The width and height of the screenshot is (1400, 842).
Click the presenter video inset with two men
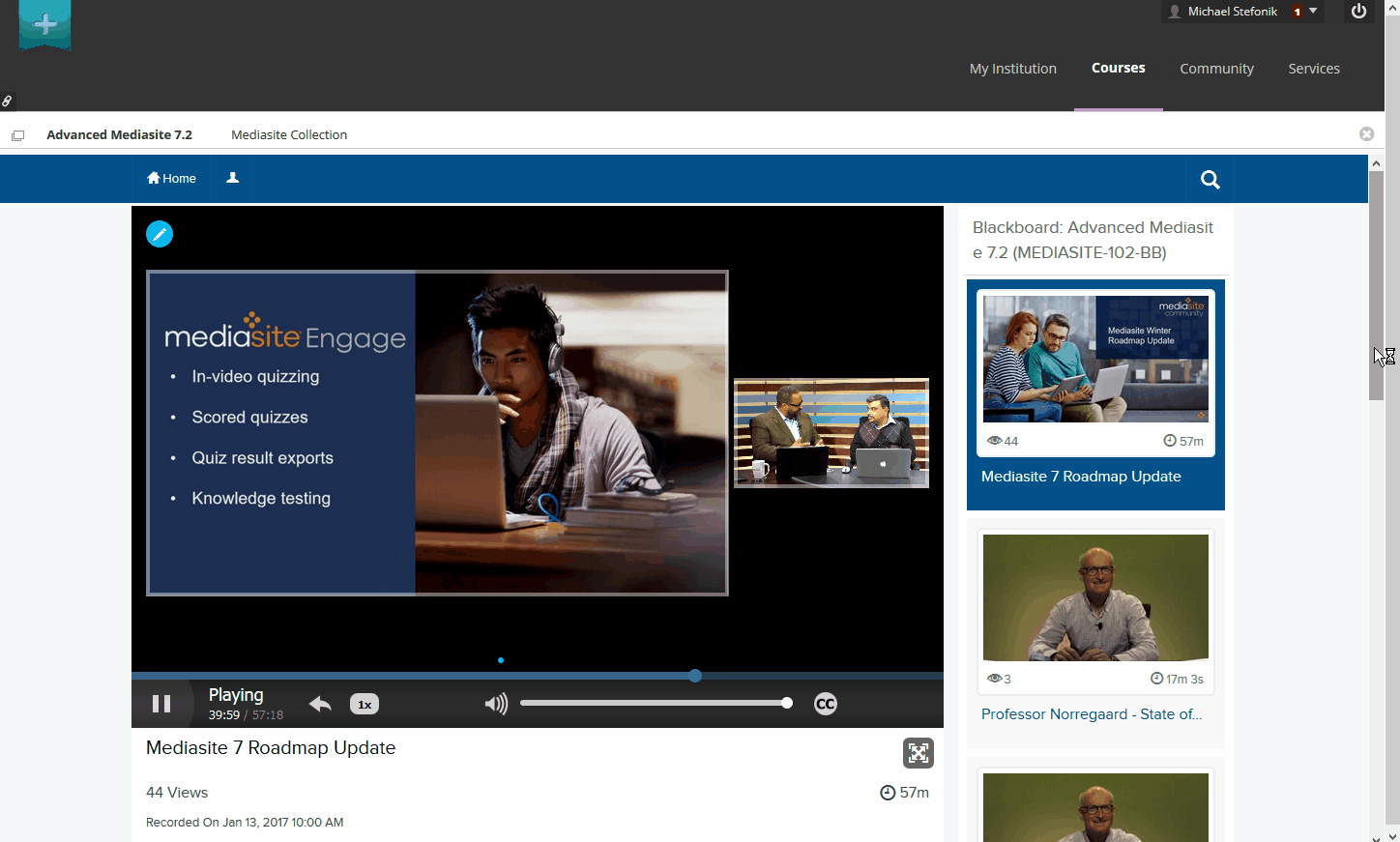pyautogui.click(x=831, y=433)
